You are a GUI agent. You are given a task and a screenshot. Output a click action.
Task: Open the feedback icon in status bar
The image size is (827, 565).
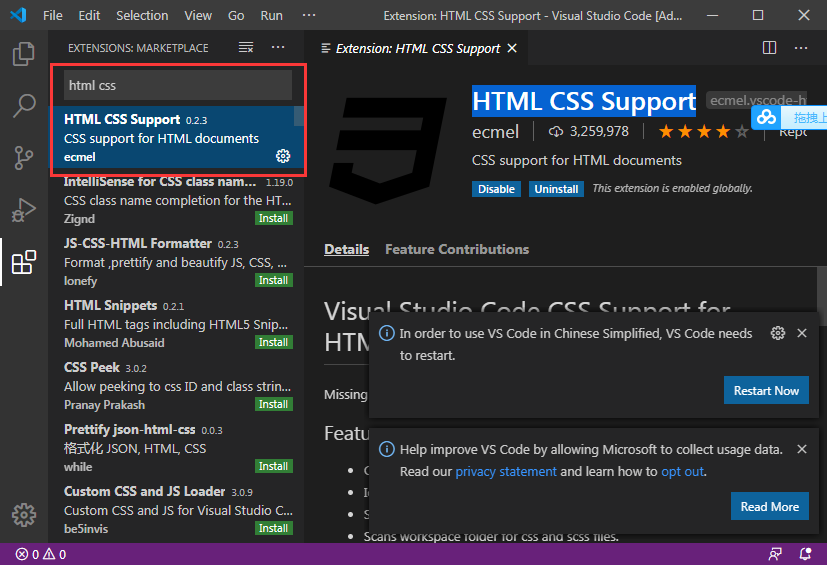tap(775, 554)
